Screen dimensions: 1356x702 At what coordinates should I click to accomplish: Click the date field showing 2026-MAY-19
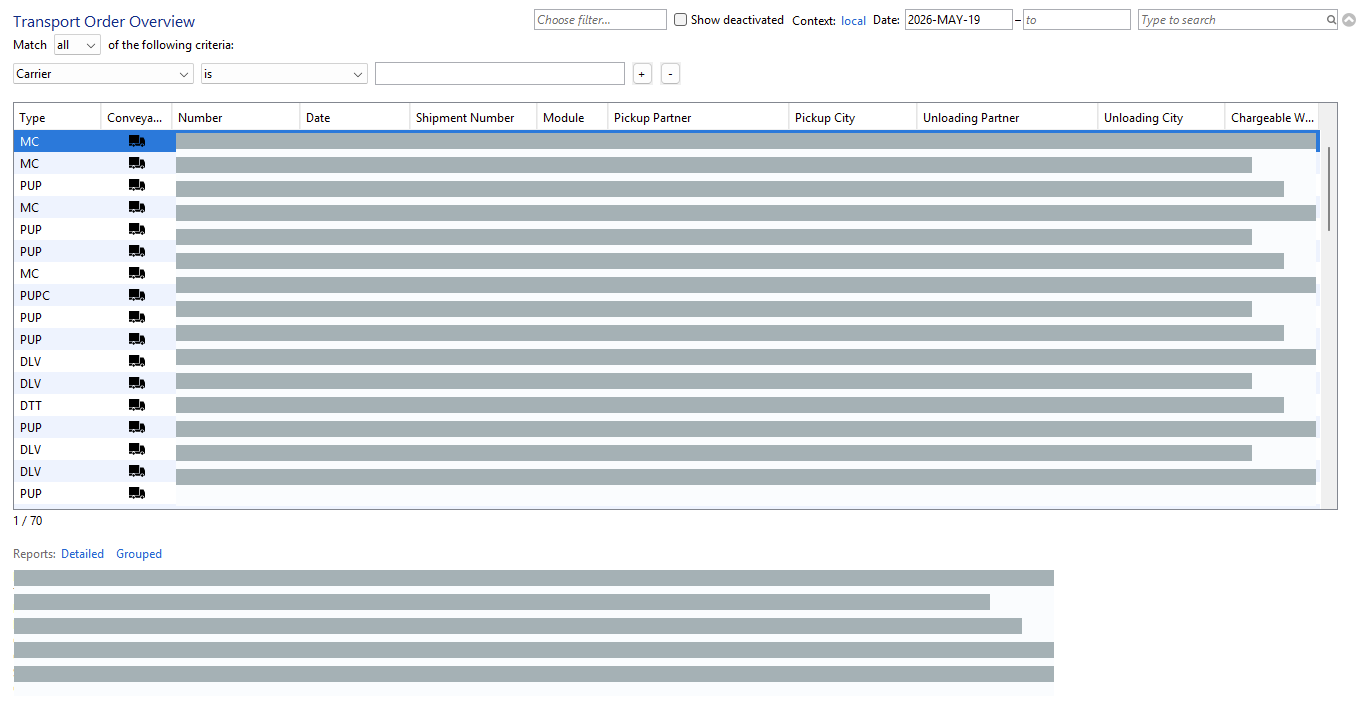pos(959,20)
